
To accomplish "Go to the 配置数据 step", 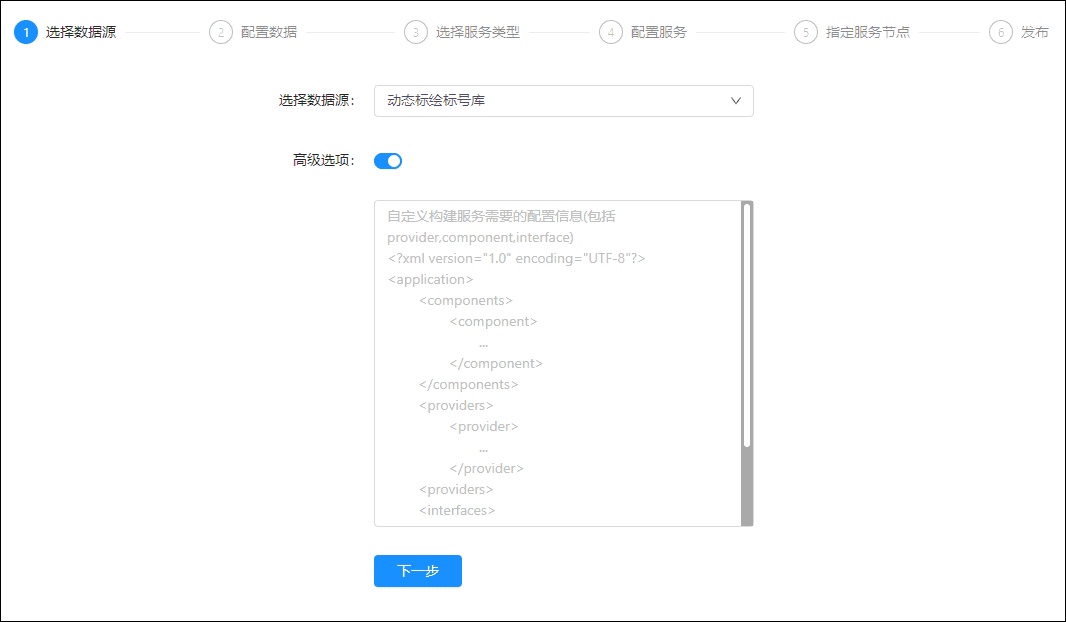I will coord(269,32).
